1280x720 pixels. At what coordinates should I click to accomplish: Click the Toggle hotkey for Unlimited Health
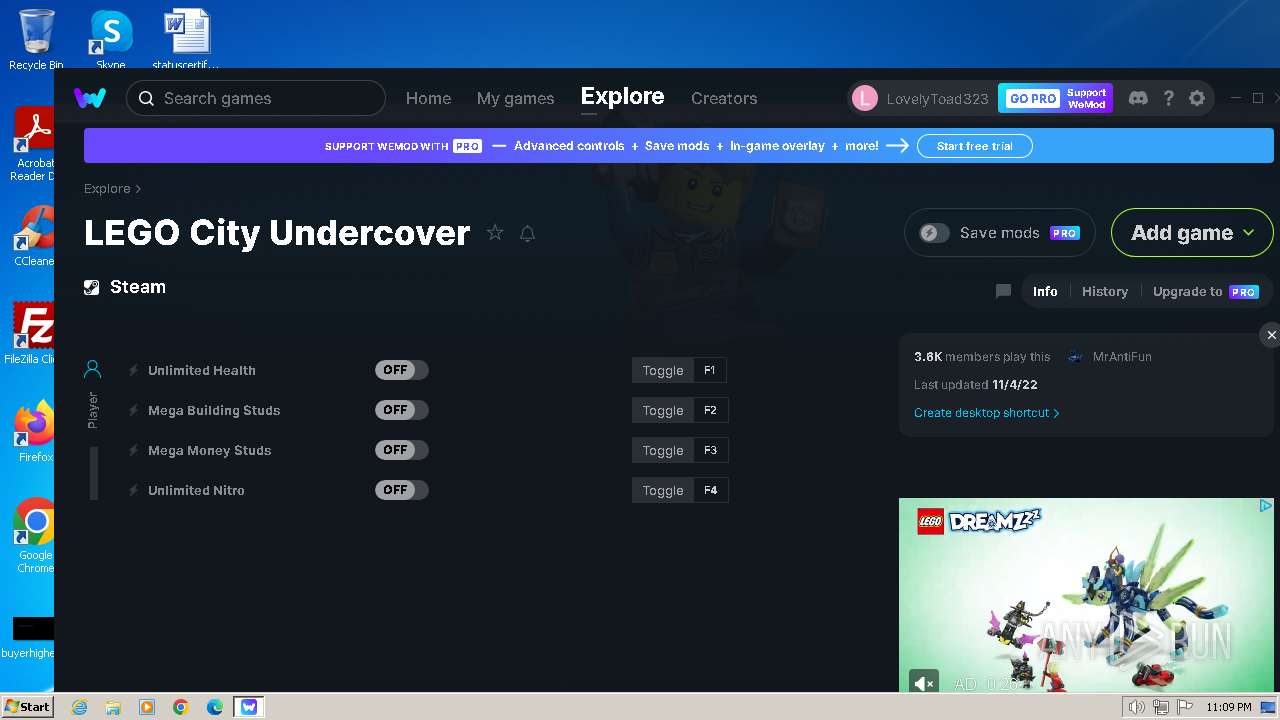(x=663, y=370)
